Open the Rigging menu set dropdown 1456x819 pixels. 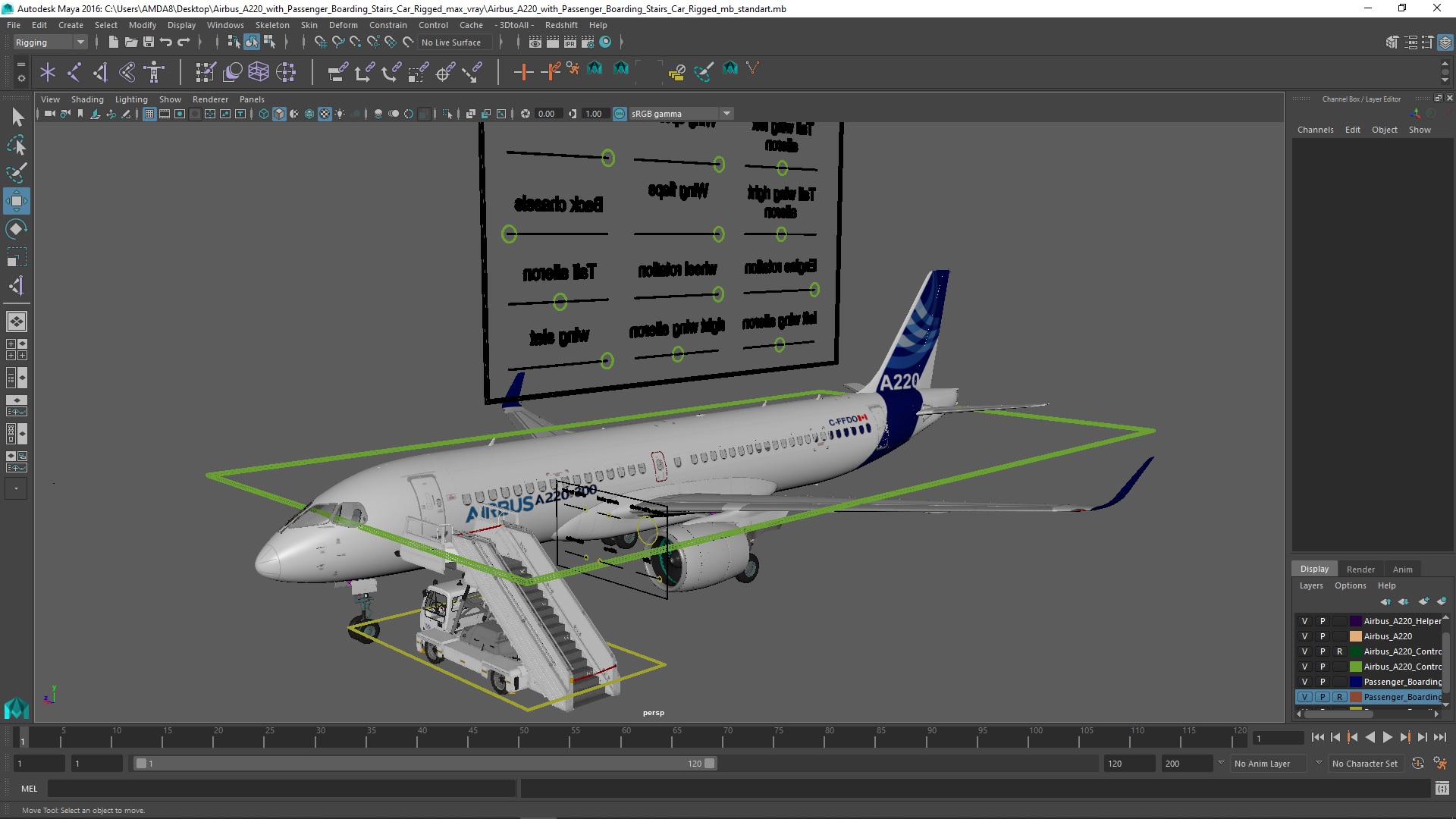click(x=50, y=42)
